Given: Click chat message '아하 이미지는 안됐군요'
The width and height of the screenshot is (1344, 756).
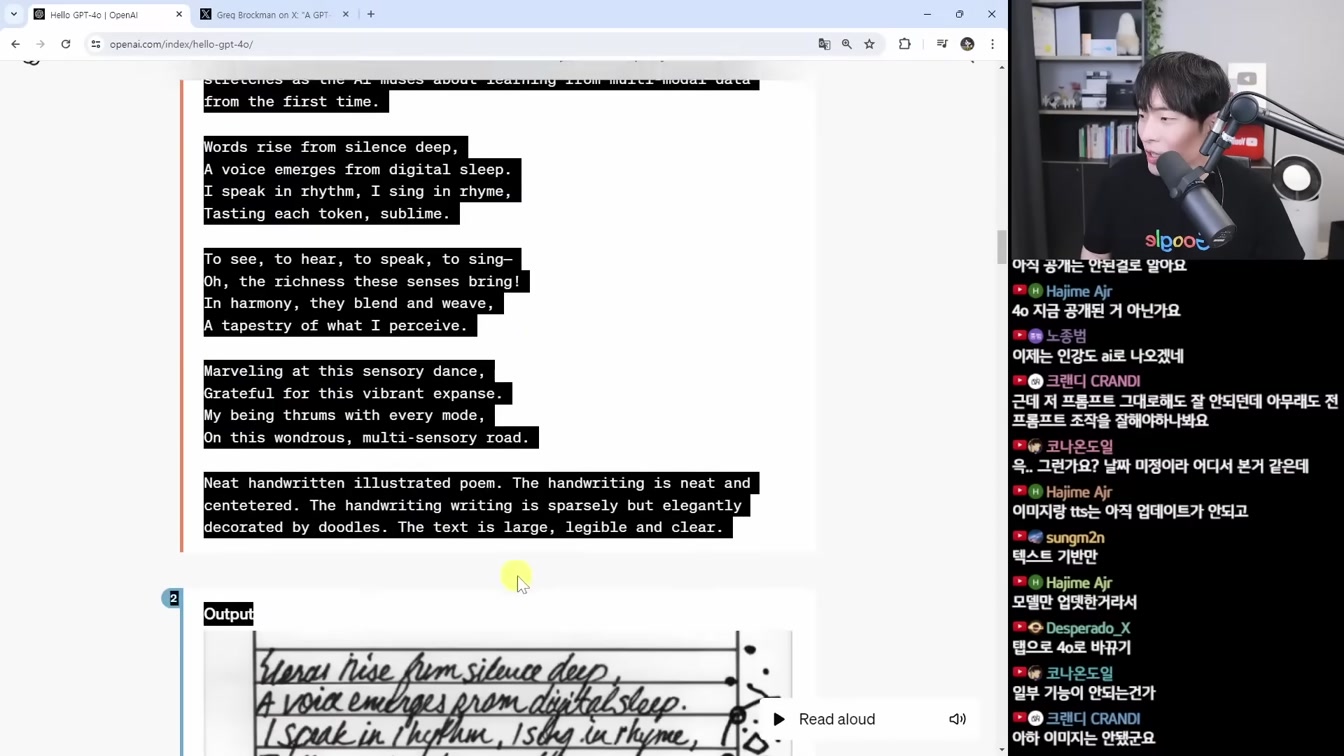Looking at the screenshot, I should [1083, 738].
